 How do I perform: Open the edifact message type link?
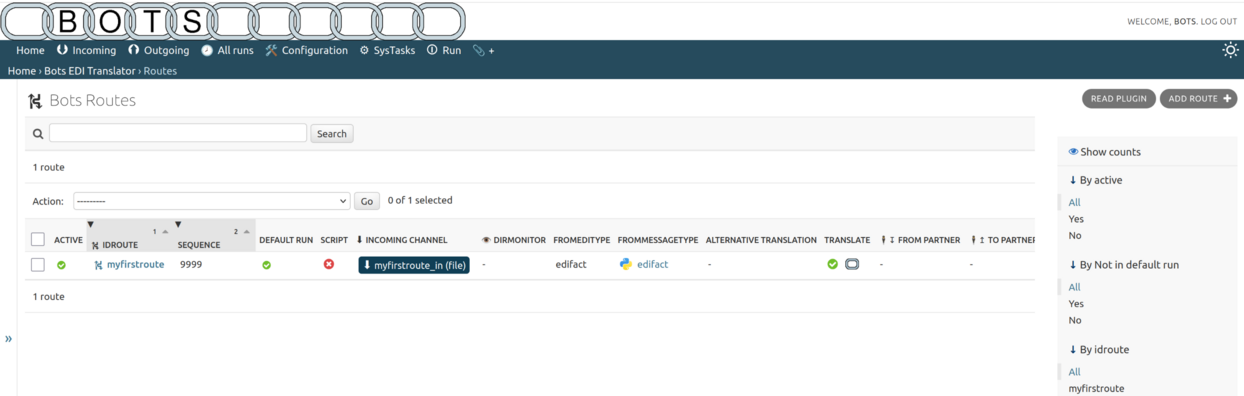652,265
